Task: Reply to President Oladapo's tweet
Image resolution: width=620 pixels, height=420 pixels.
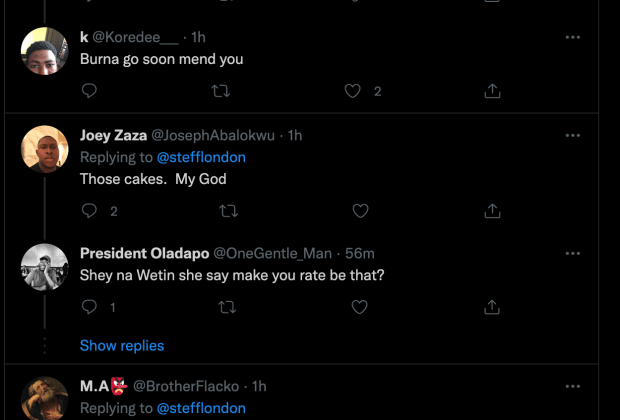Action: (89, 307)
